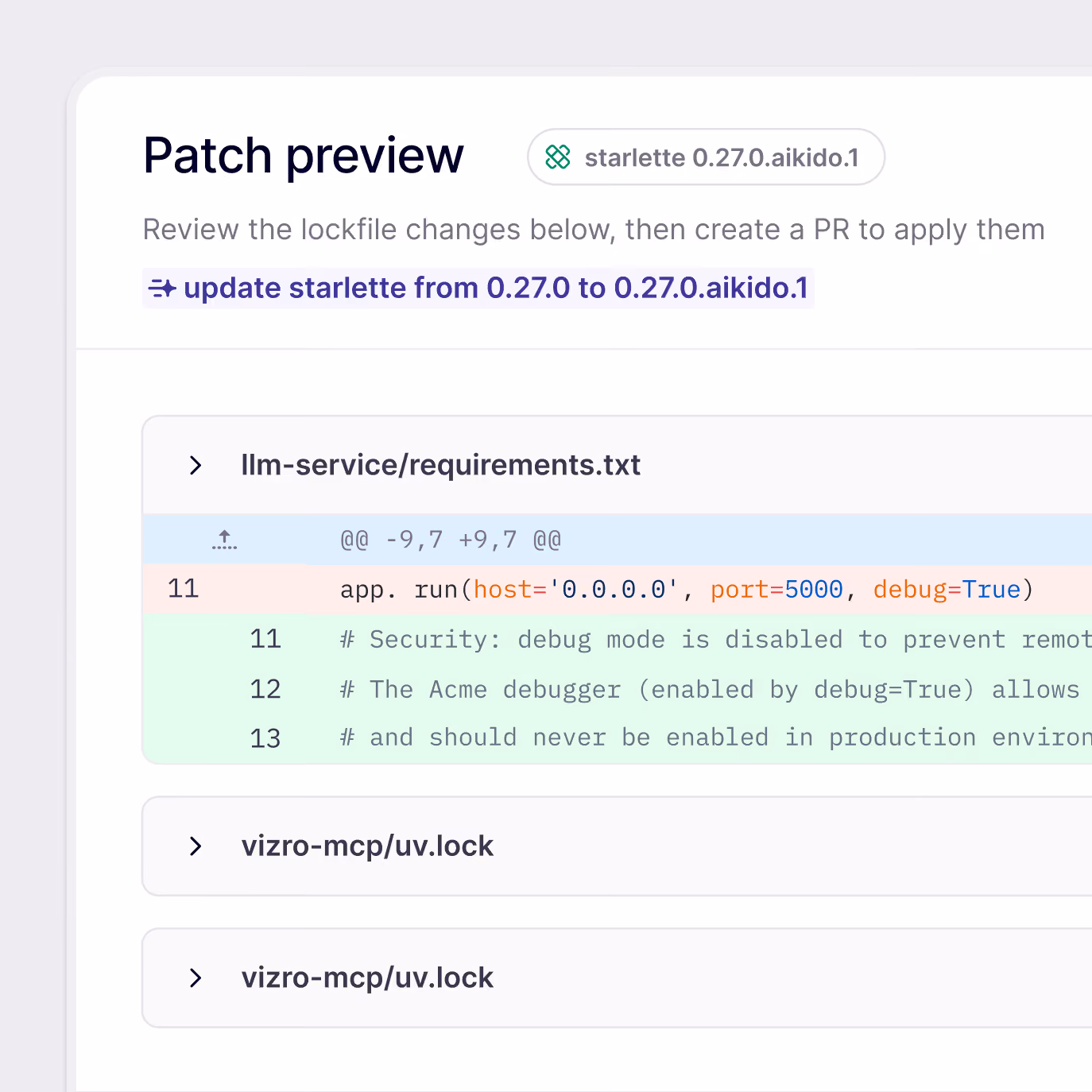Expand the lower vizro-mcp/uv.lock chevron
Screen dimensions: 1092x1092
click(196, 978)
